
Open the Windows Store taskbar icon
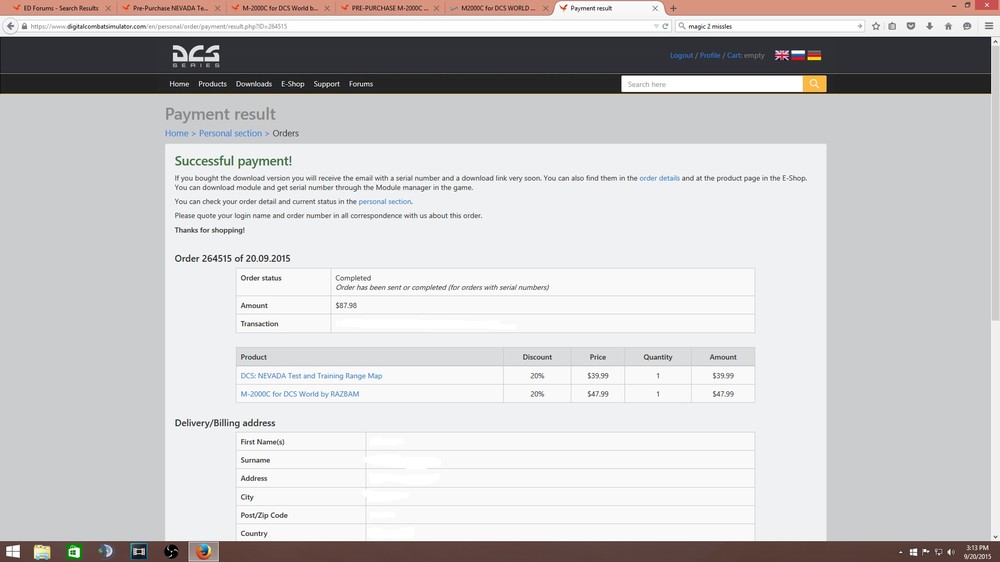[x=74, y=551]
